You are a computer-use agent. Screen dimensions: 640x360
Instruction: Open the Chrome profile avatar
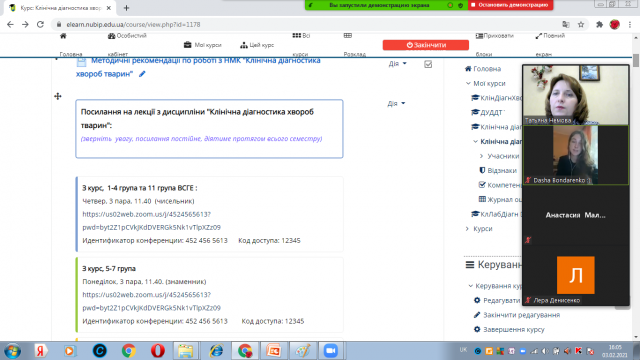tap(615, 24)
